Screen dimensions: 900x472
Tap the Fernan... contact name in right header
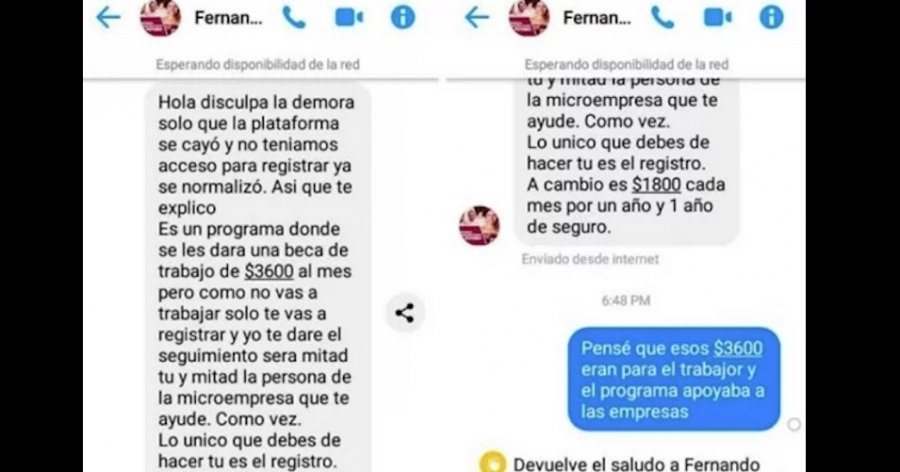tap(596, 18)
